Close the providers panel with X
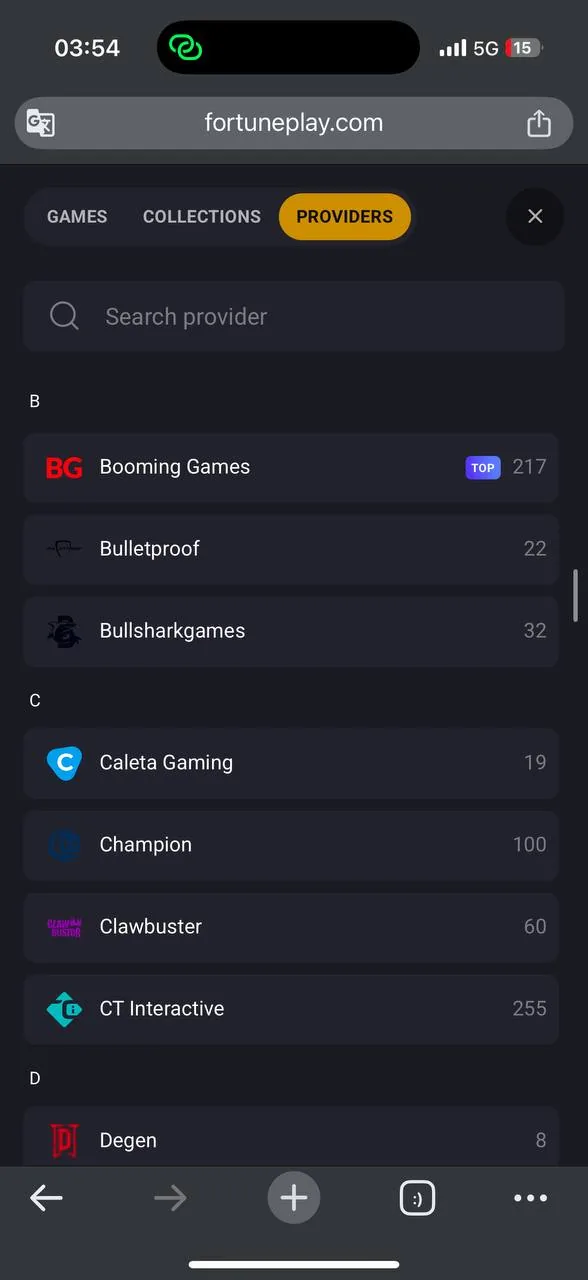 click(535, 216)
